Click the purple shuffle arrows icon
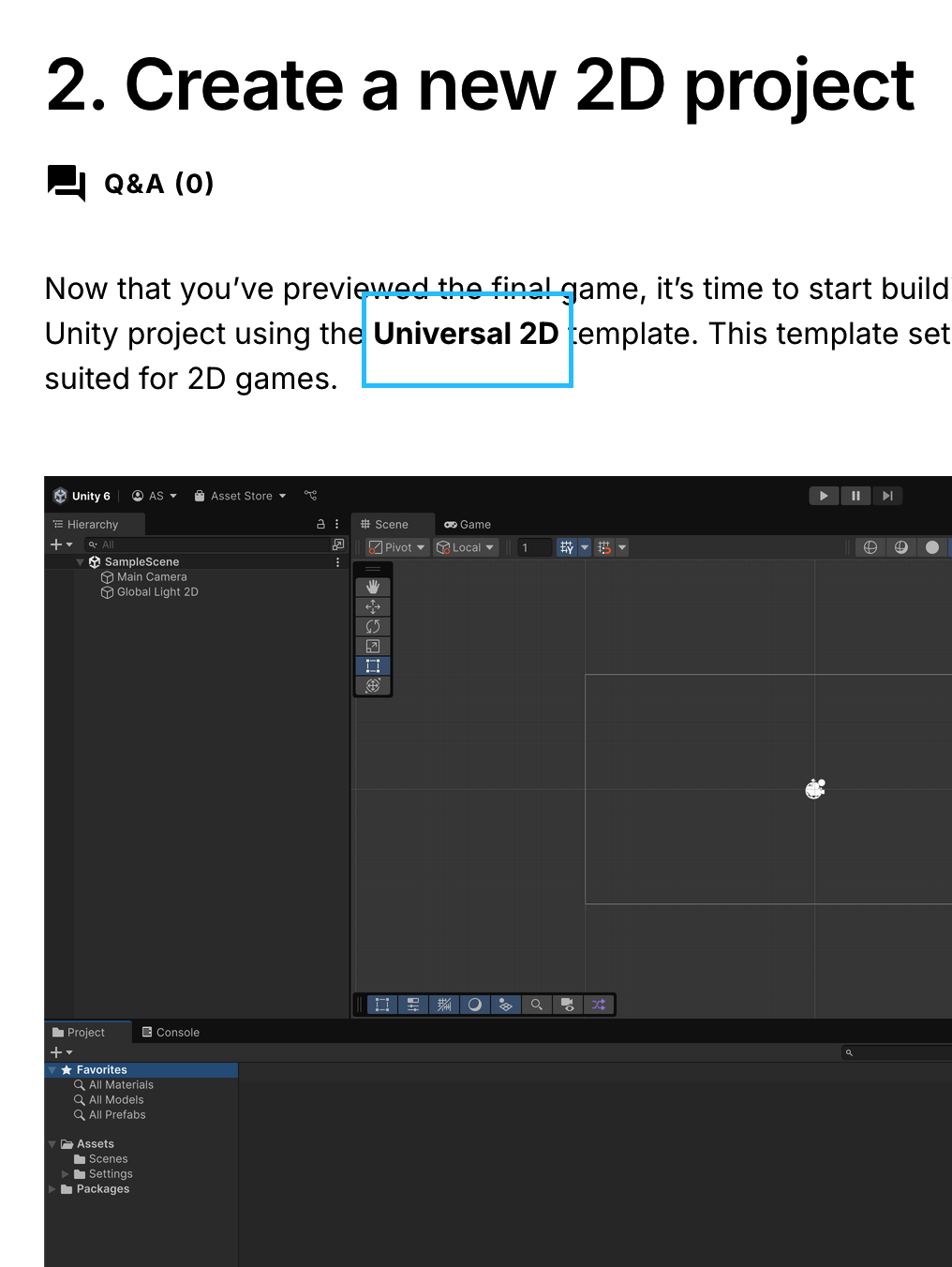The height and width of the screenshot is (1267, 952). [x=599, y=1005]
